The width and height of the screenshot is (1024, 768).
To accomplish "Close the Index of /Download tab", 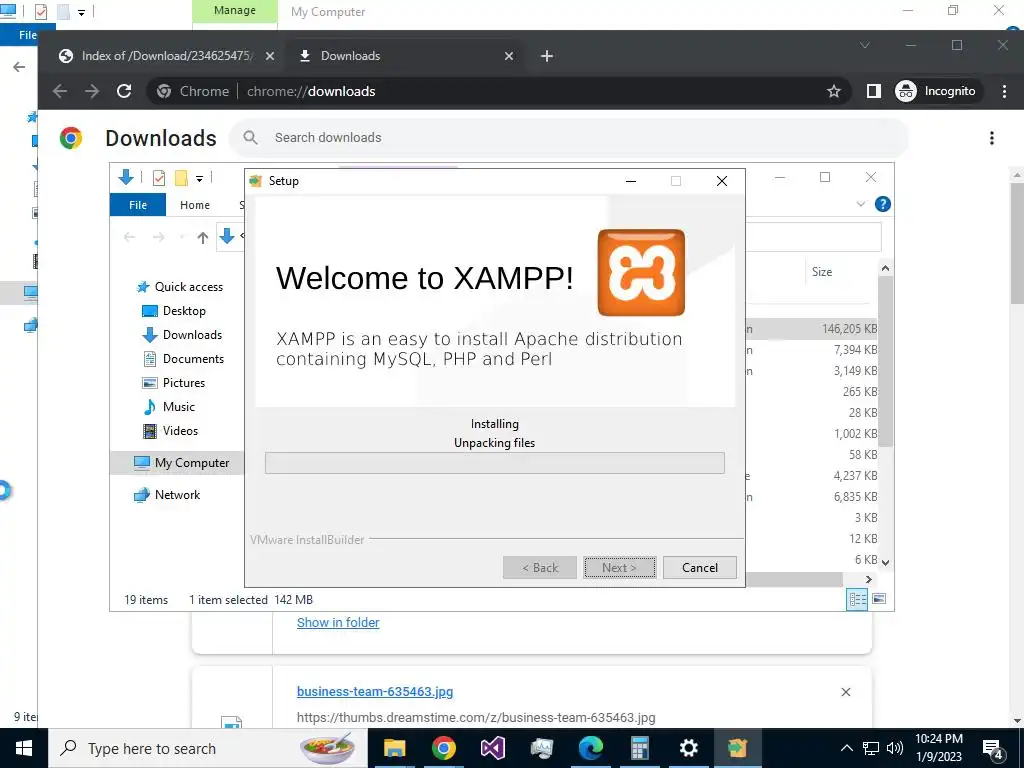I will click(269, 56).
